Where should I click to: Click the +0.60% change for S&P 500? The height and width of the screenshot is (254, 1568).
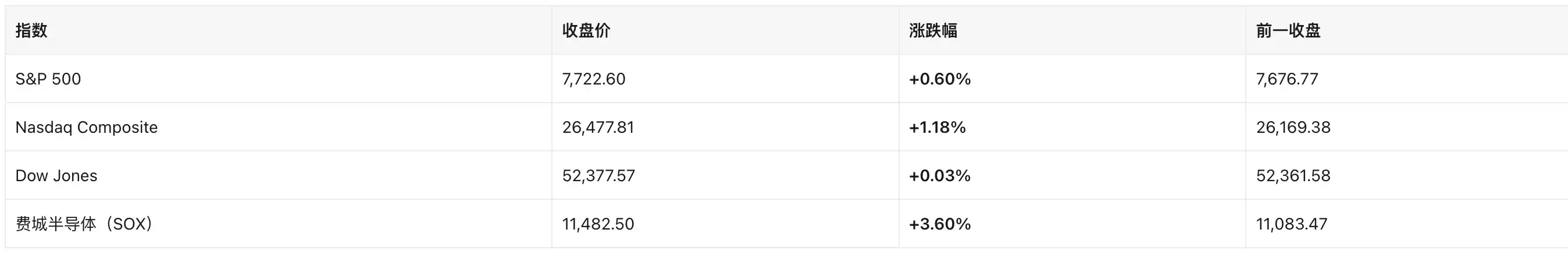coord(940,79)
